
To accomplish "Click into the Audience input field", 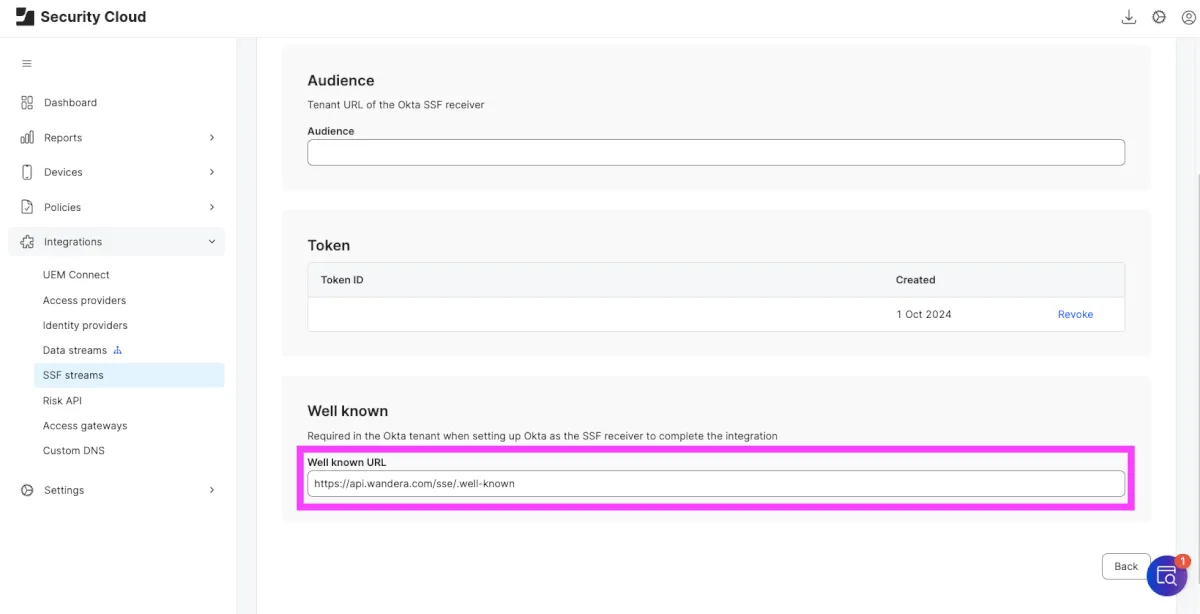I will coord(716,152).
